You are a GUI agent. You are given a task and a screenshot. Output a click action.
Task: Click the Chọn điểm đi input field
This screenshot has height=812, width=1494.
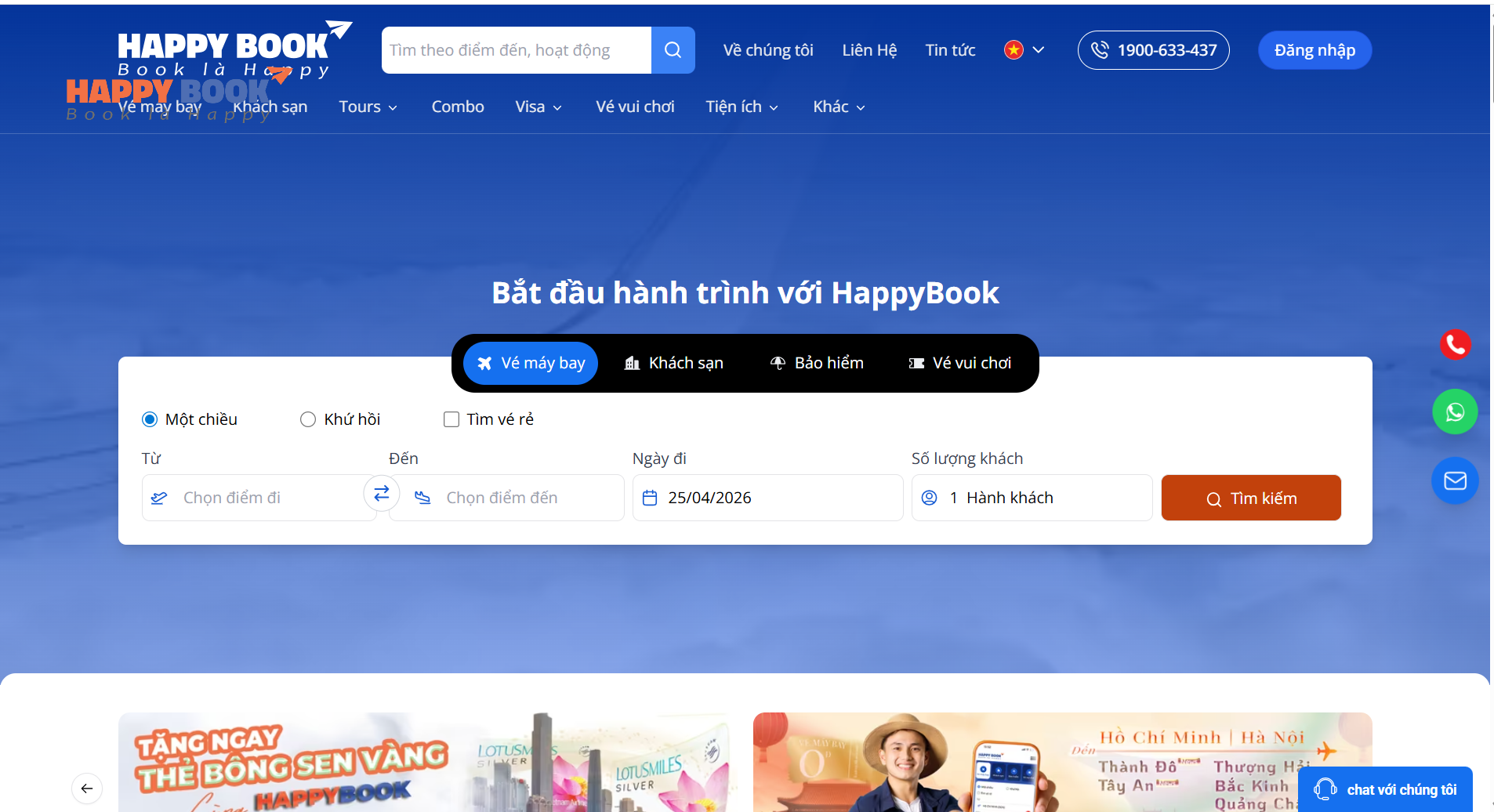[x=259, y=497]
